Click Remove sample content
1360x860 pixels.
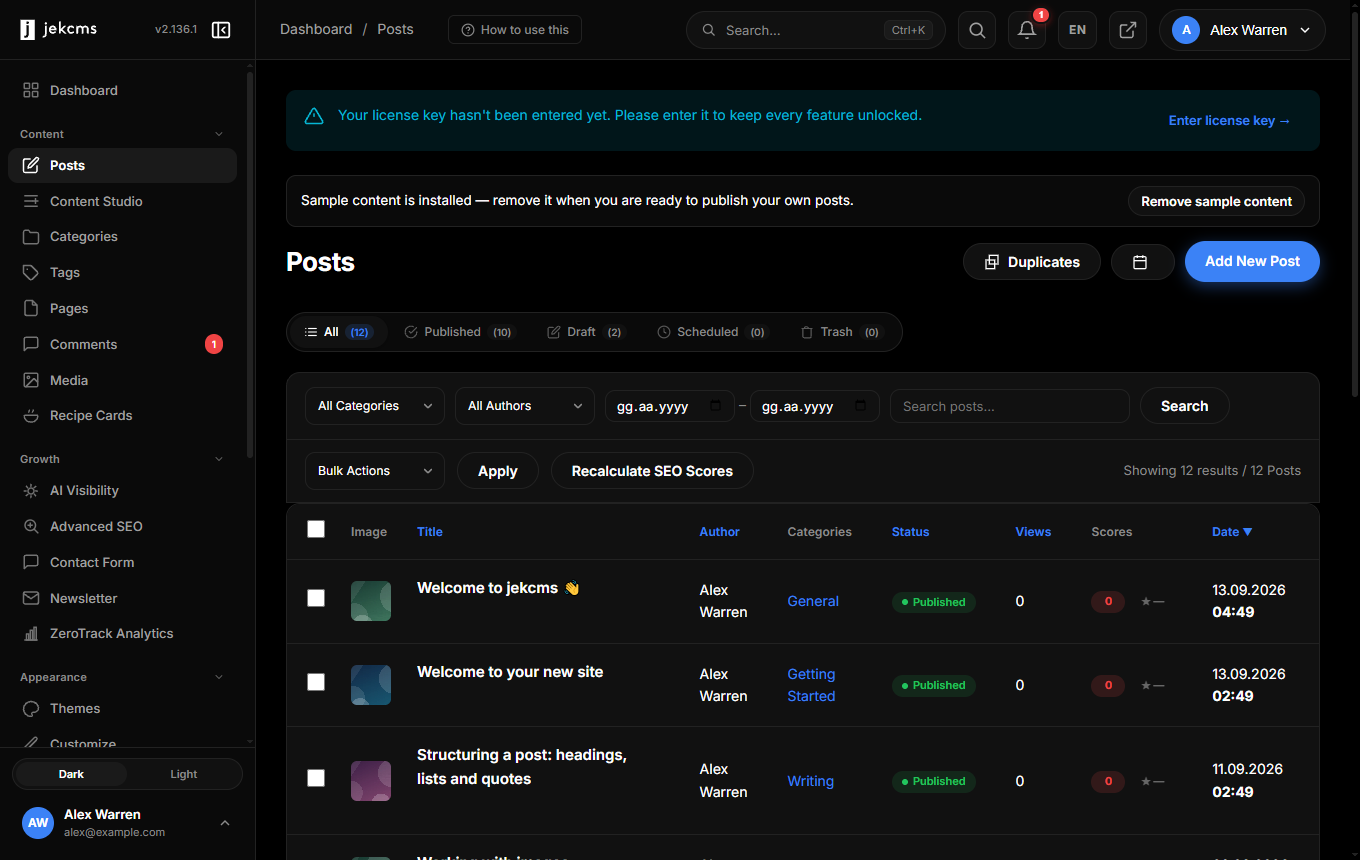click(x=1216, y=201)
